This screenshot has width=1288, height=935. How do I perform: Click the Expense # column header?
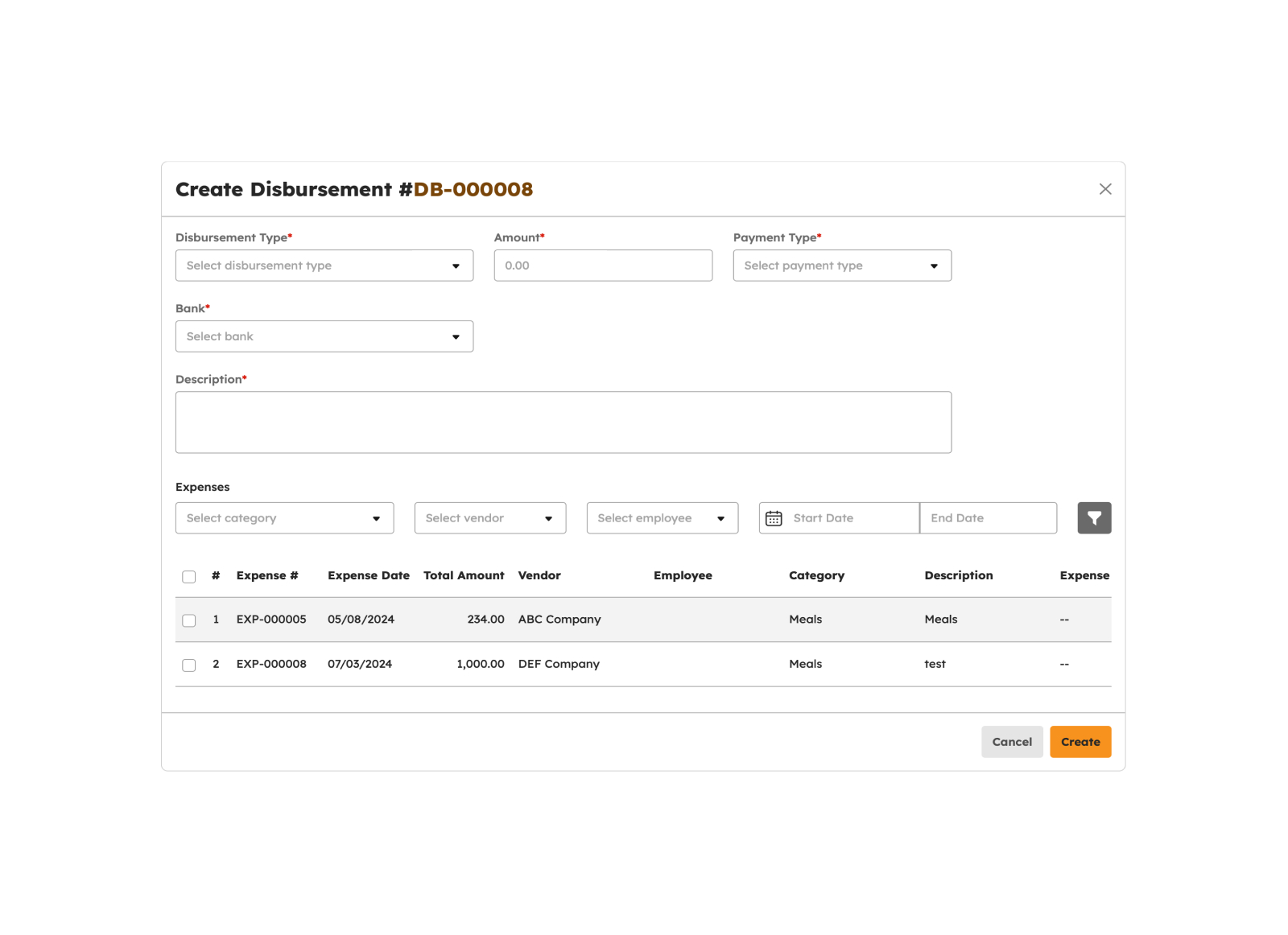point(267,575)
